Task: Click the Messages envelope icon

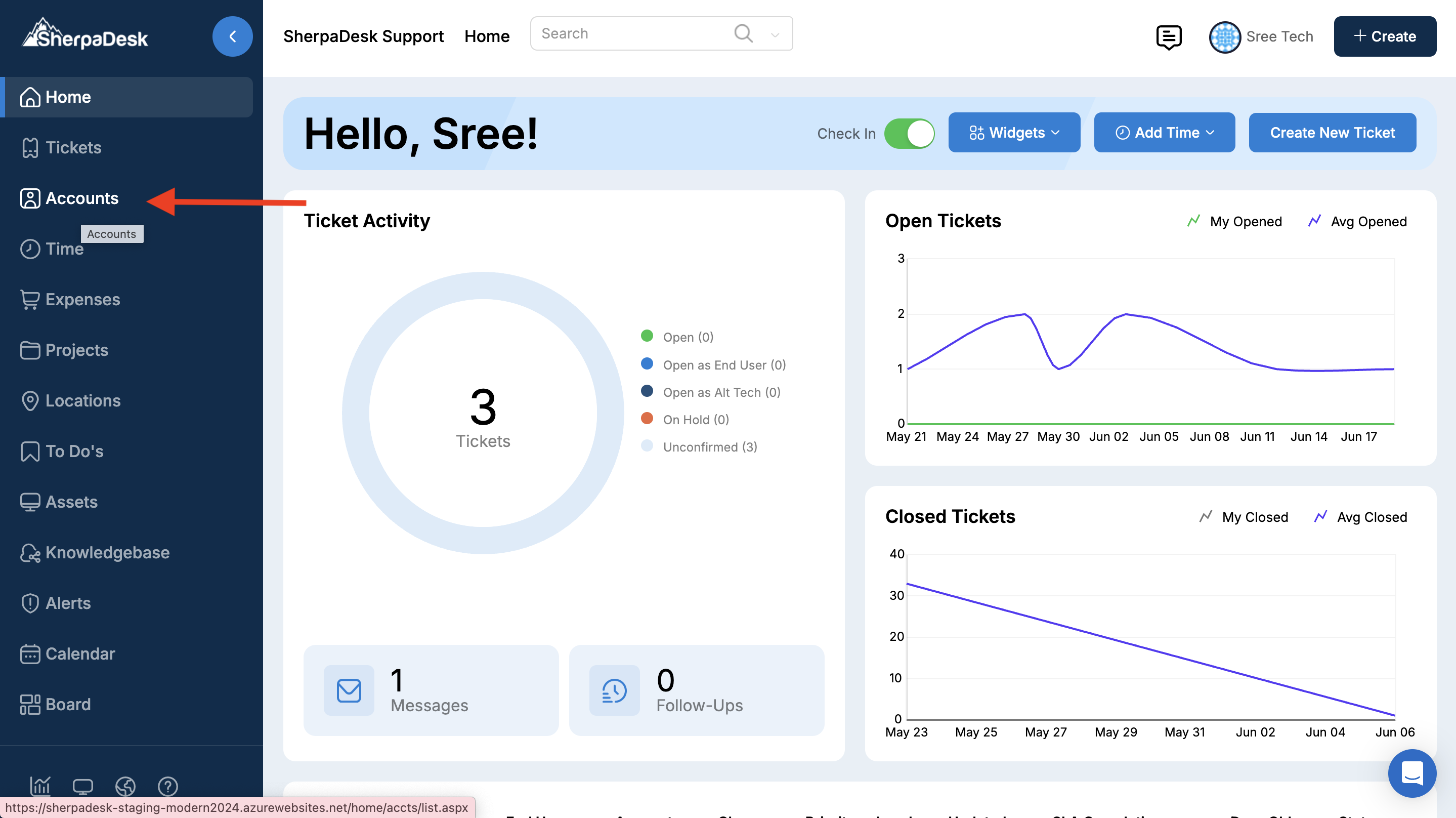Action: click(349, 690)
